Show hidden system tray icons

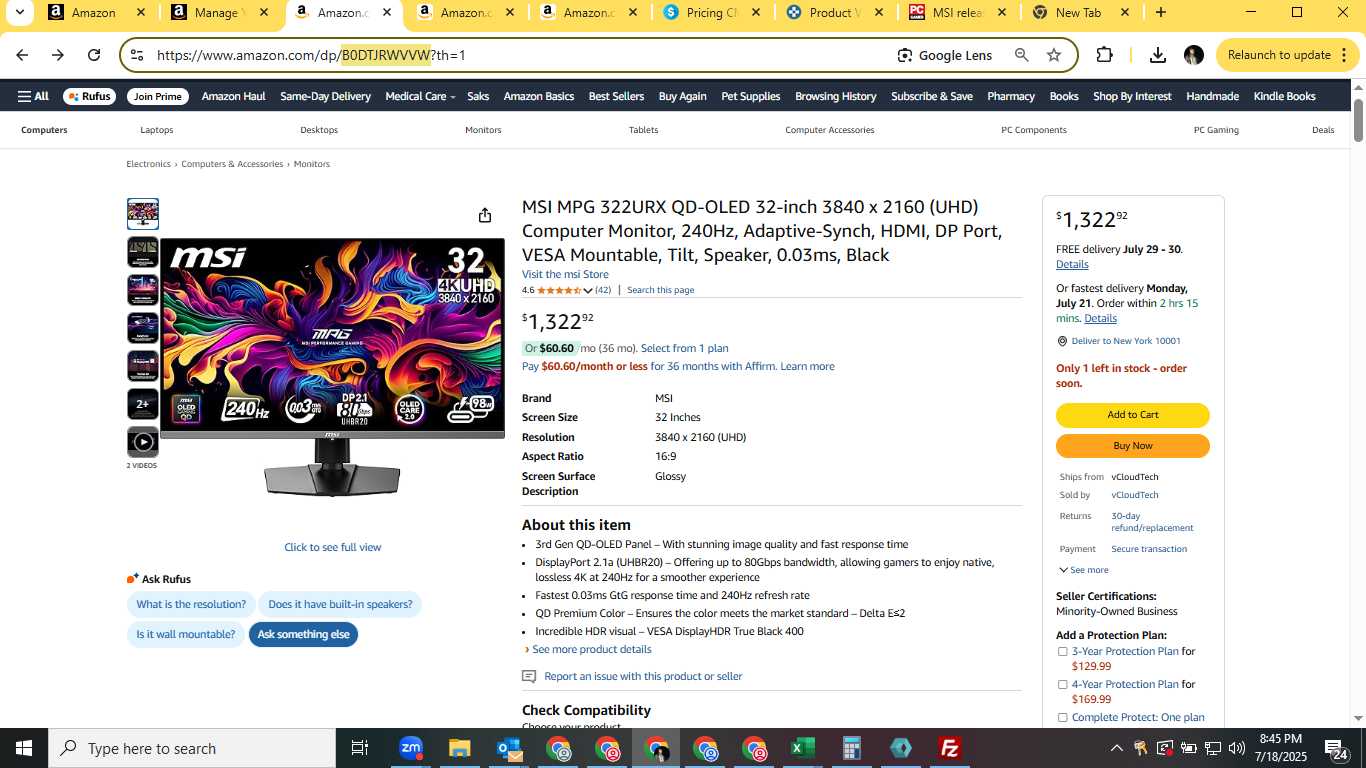click(1116, 748)
